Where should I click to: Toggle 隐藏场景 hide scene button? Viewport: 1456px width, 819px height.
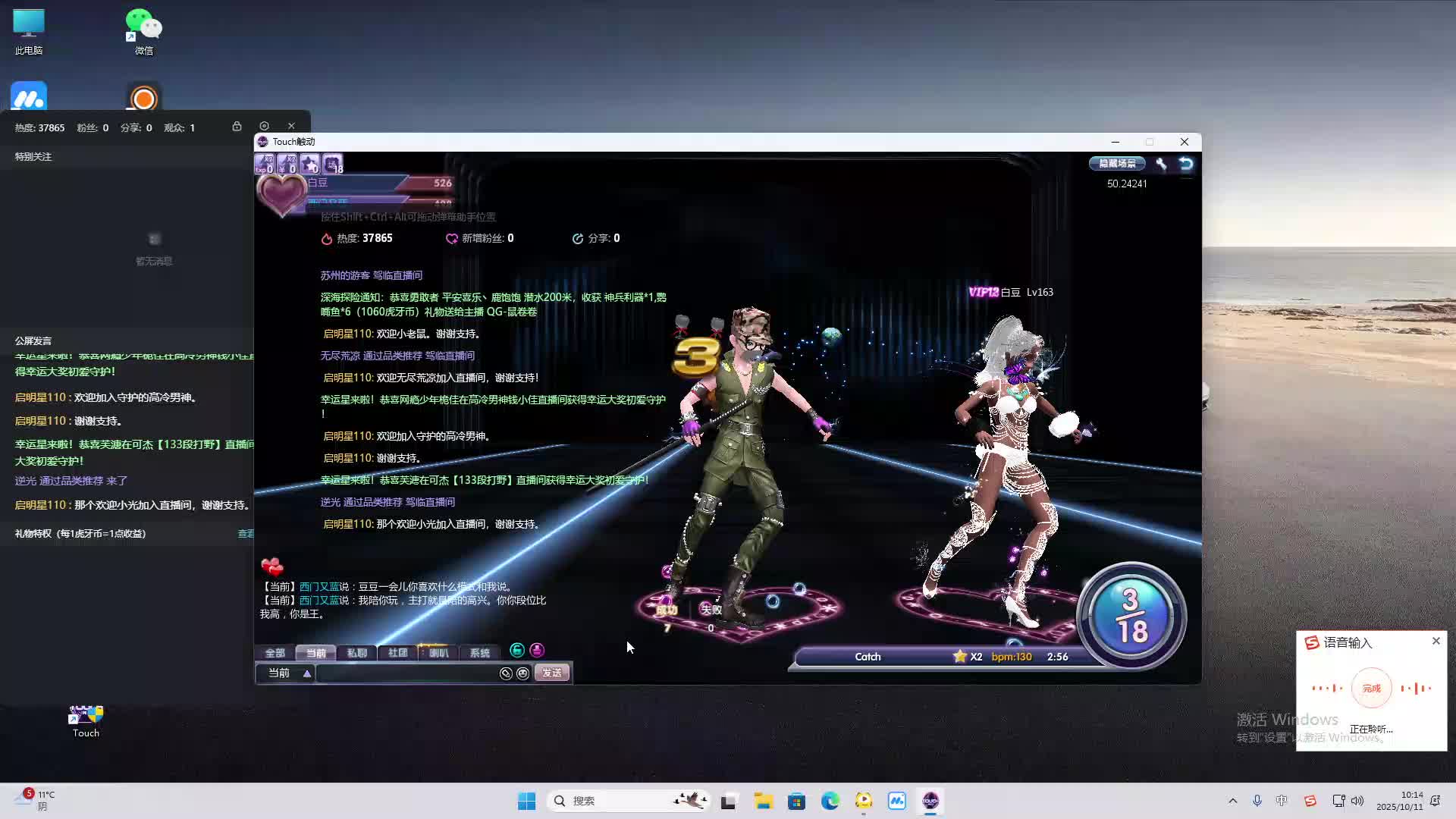[x=1117, y=164]
